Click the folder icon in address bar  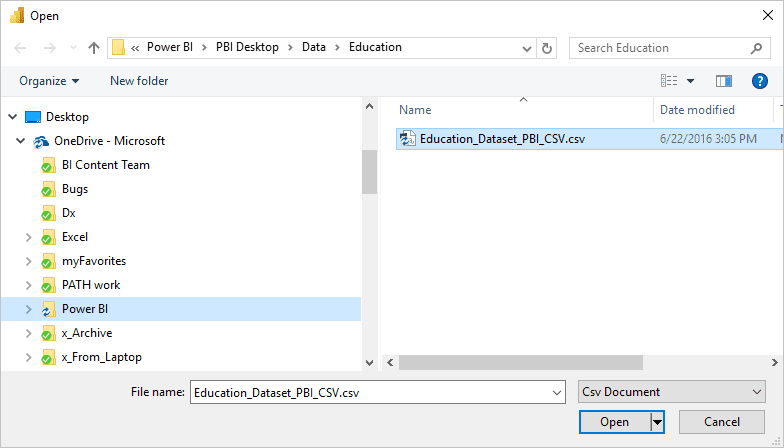coord(118,48)
